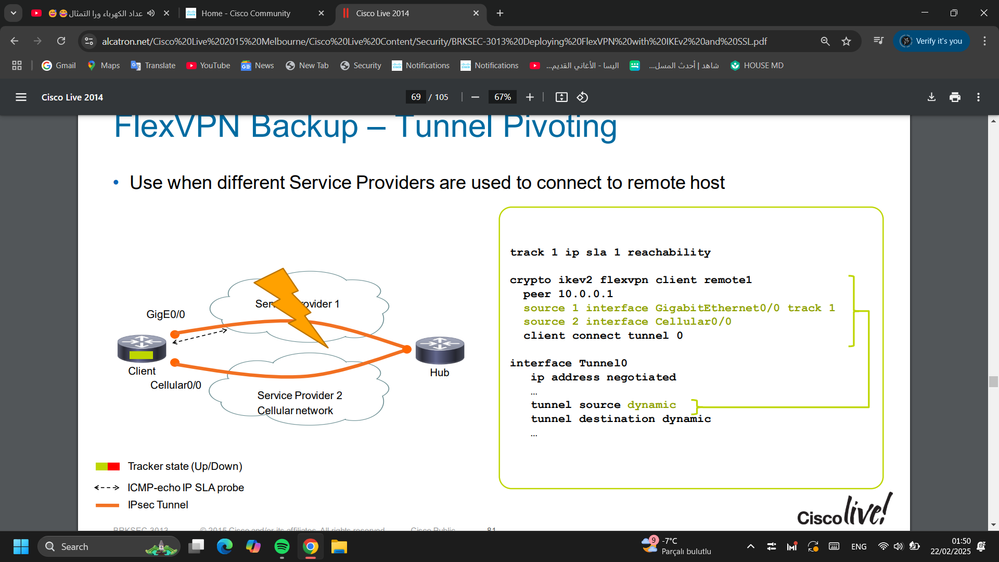
Task: Open the Arabic Elissa songs YouTube bookmark
Action: coord(575,65)
